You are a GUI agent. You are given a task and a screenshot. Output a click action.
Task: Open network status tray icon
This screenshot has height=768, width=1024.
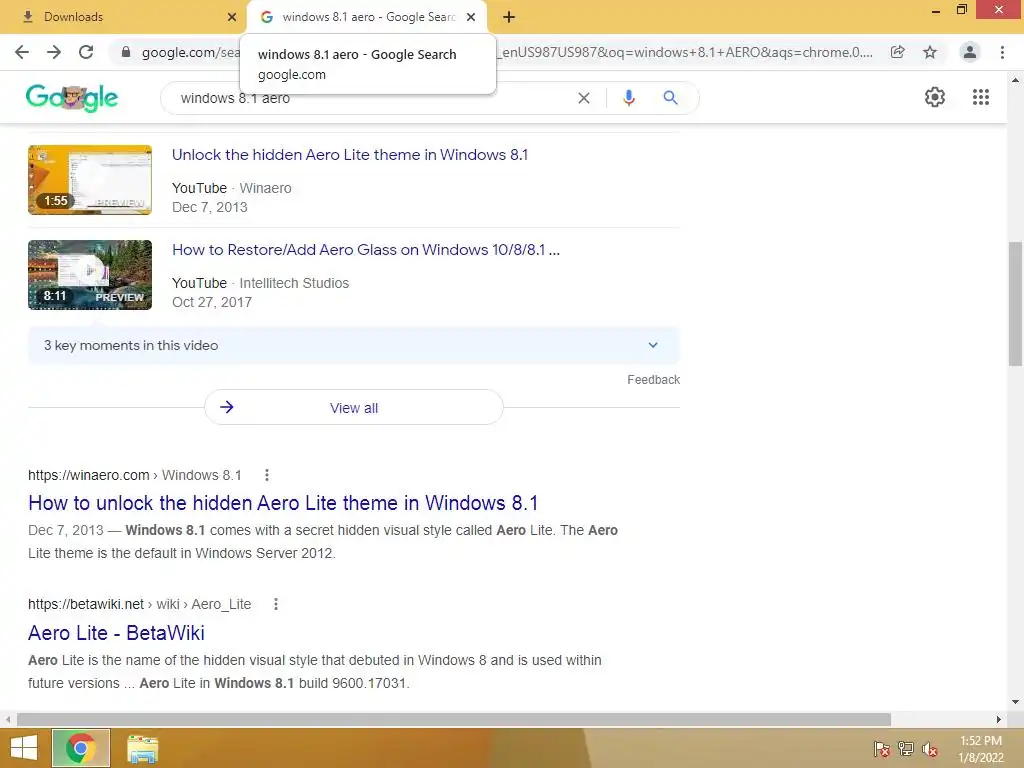(x=906, y=749)
